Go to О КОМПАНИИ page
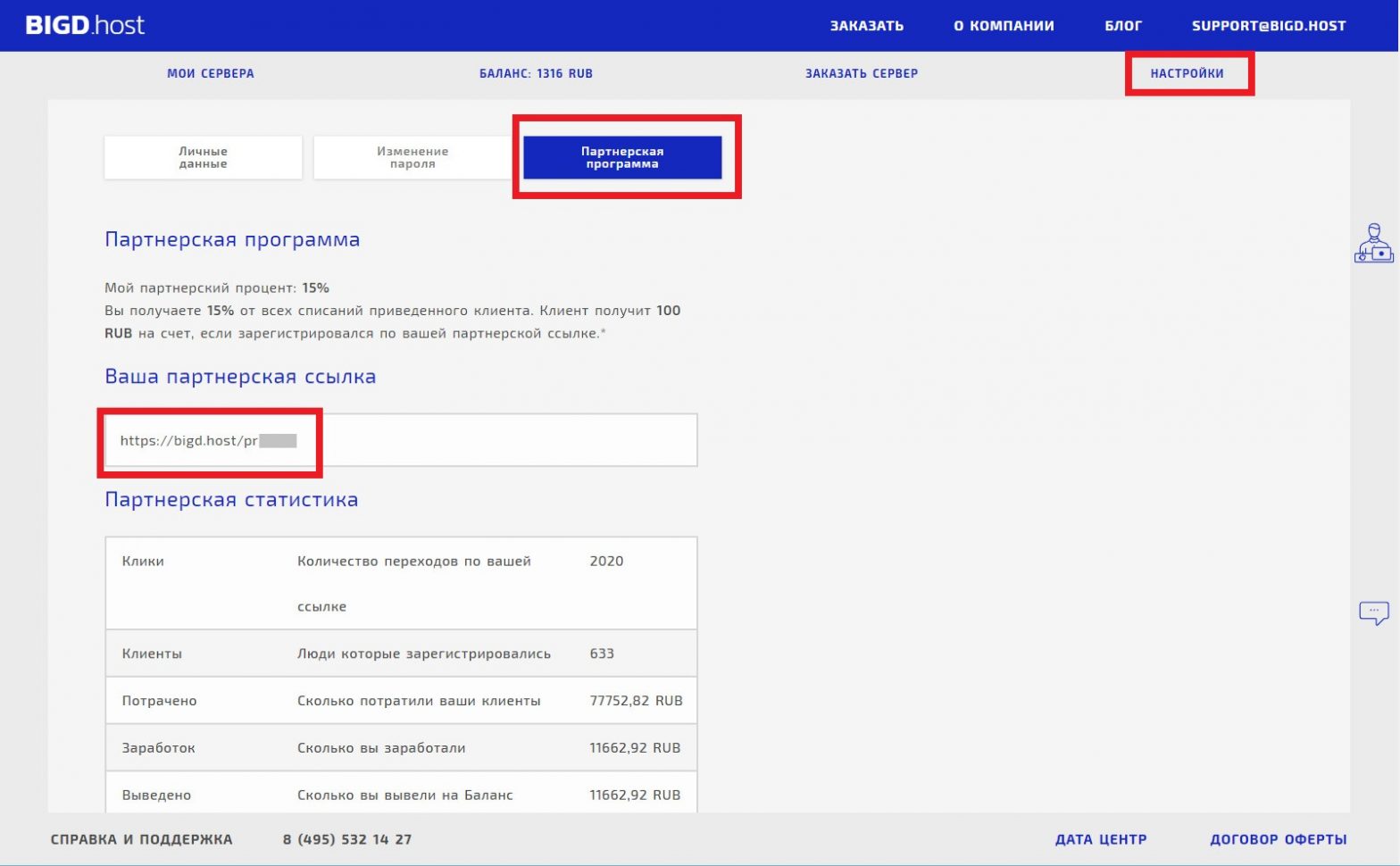This screenshot has width=1400, height=866. coord(1004,26)
